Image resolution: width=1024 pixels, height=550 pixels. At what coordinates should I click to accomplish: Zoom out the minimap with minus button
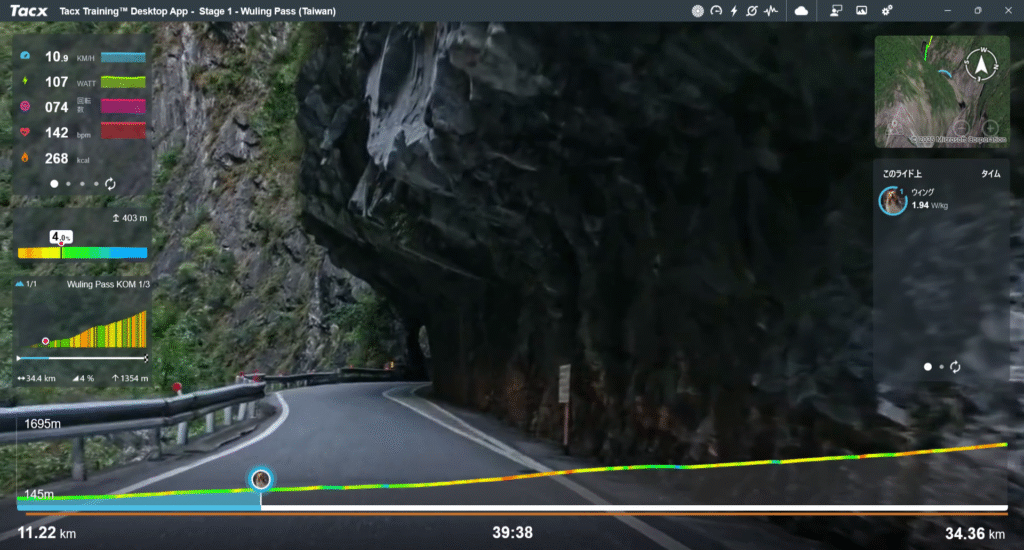[x=961, y=127]
